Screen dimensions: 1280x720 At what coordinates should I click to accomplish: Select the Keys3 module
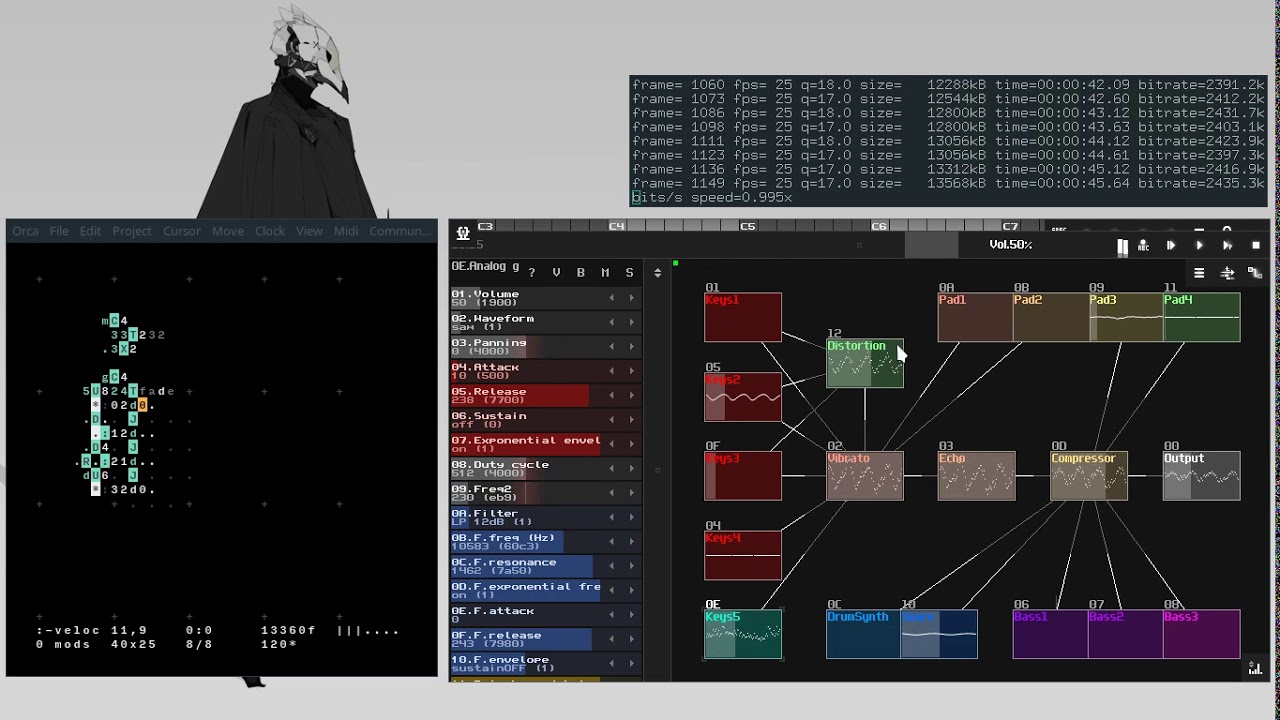tap(743, 476)
